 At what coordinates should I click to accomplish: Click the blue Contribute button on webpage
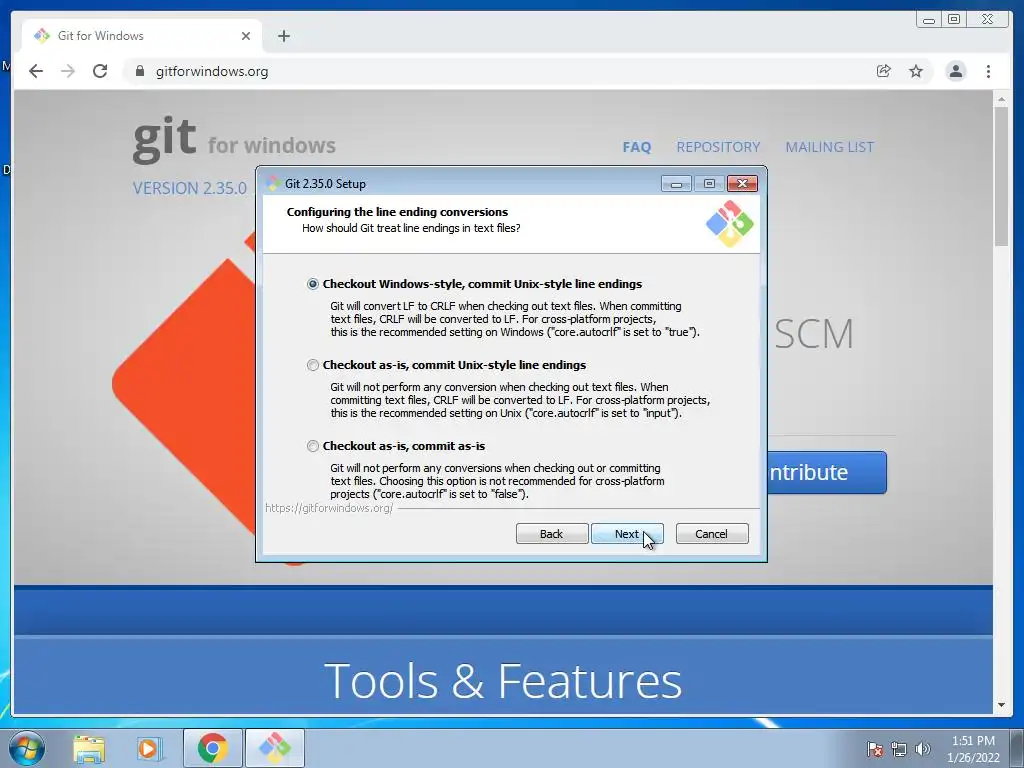tap(827, 472)
